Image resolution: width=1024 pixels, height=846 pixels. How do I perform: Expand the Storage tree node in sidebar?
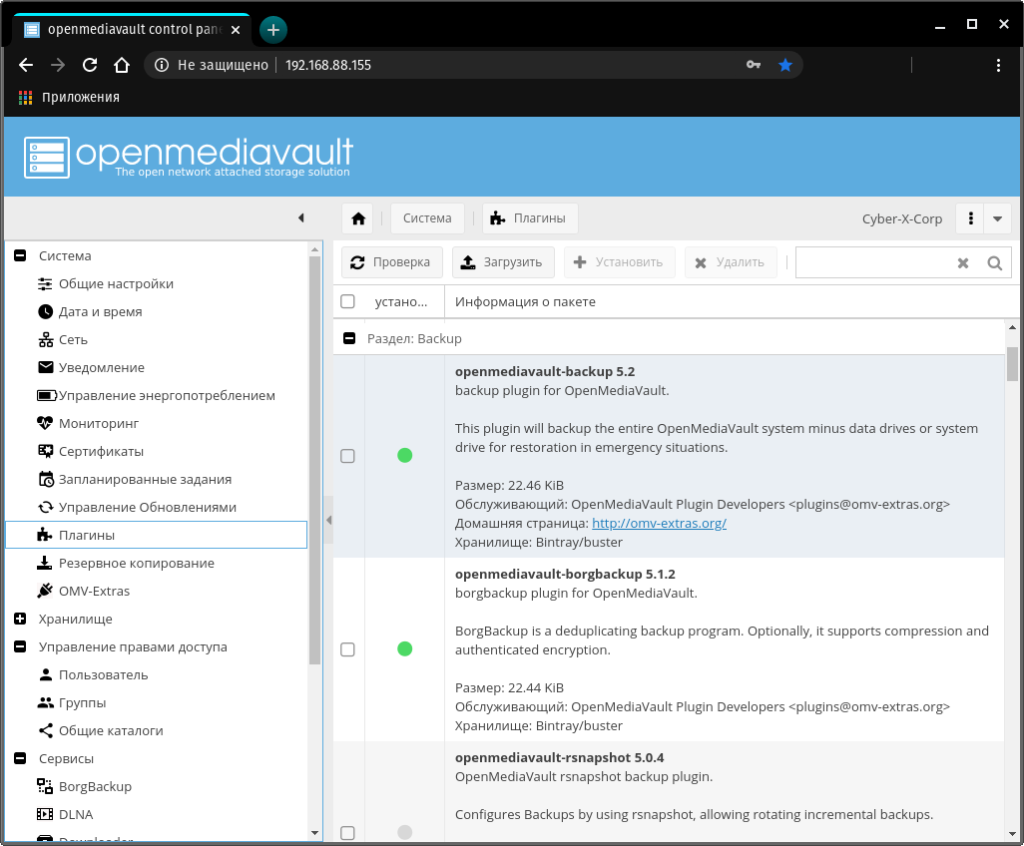[x=20, y=619]
